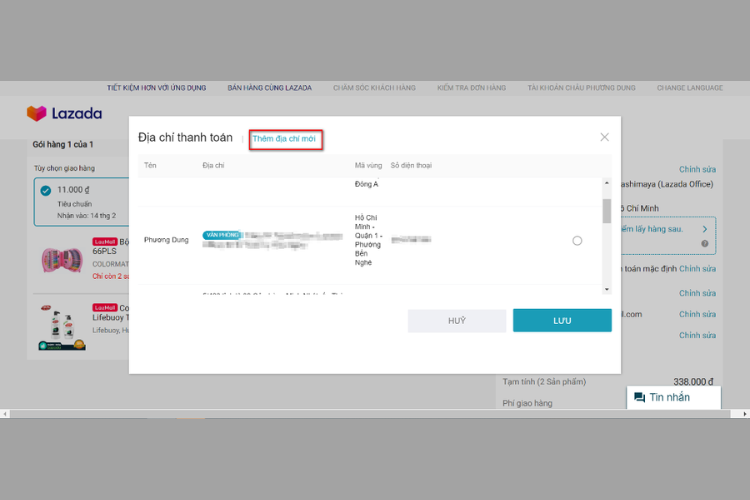The image size is (750, 500).
Task: Click the Hồ Chí Minh Quận 1 region cell
Action: pos(368,240)
